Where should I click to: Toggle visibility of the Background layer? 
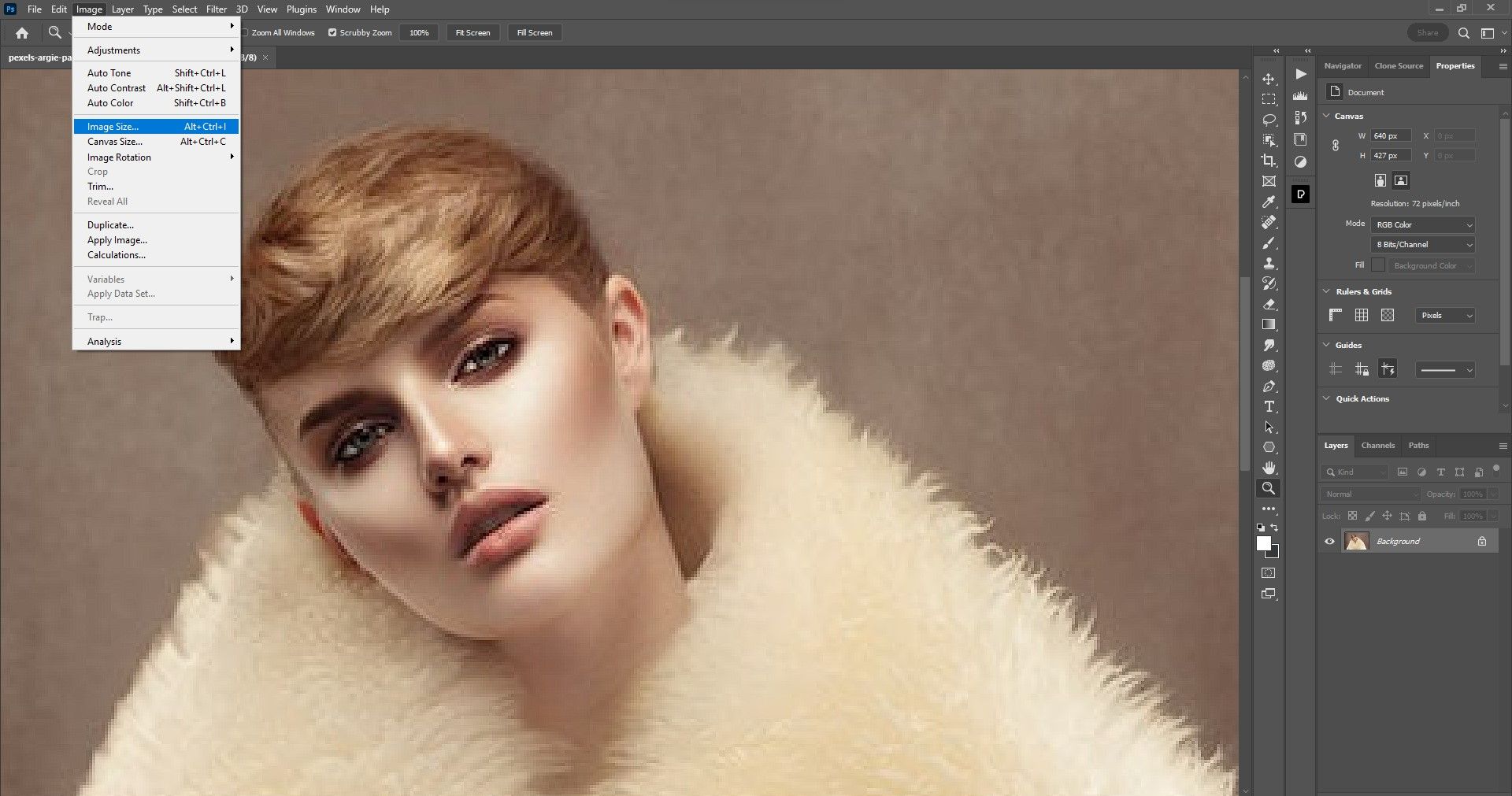pyautogui.click(x=1329, y=541)
